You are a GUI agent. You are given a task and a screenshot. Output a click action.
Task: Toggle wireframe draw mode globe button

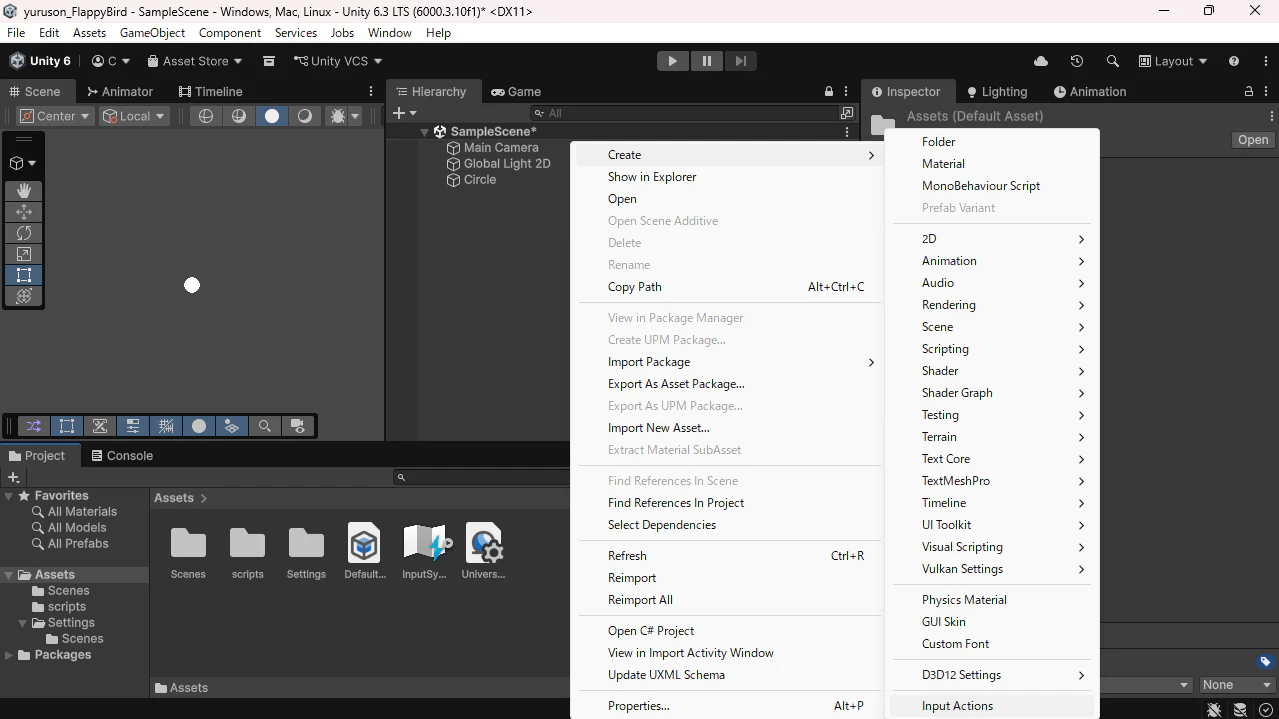pyautogui.click(x=206, y=116)
